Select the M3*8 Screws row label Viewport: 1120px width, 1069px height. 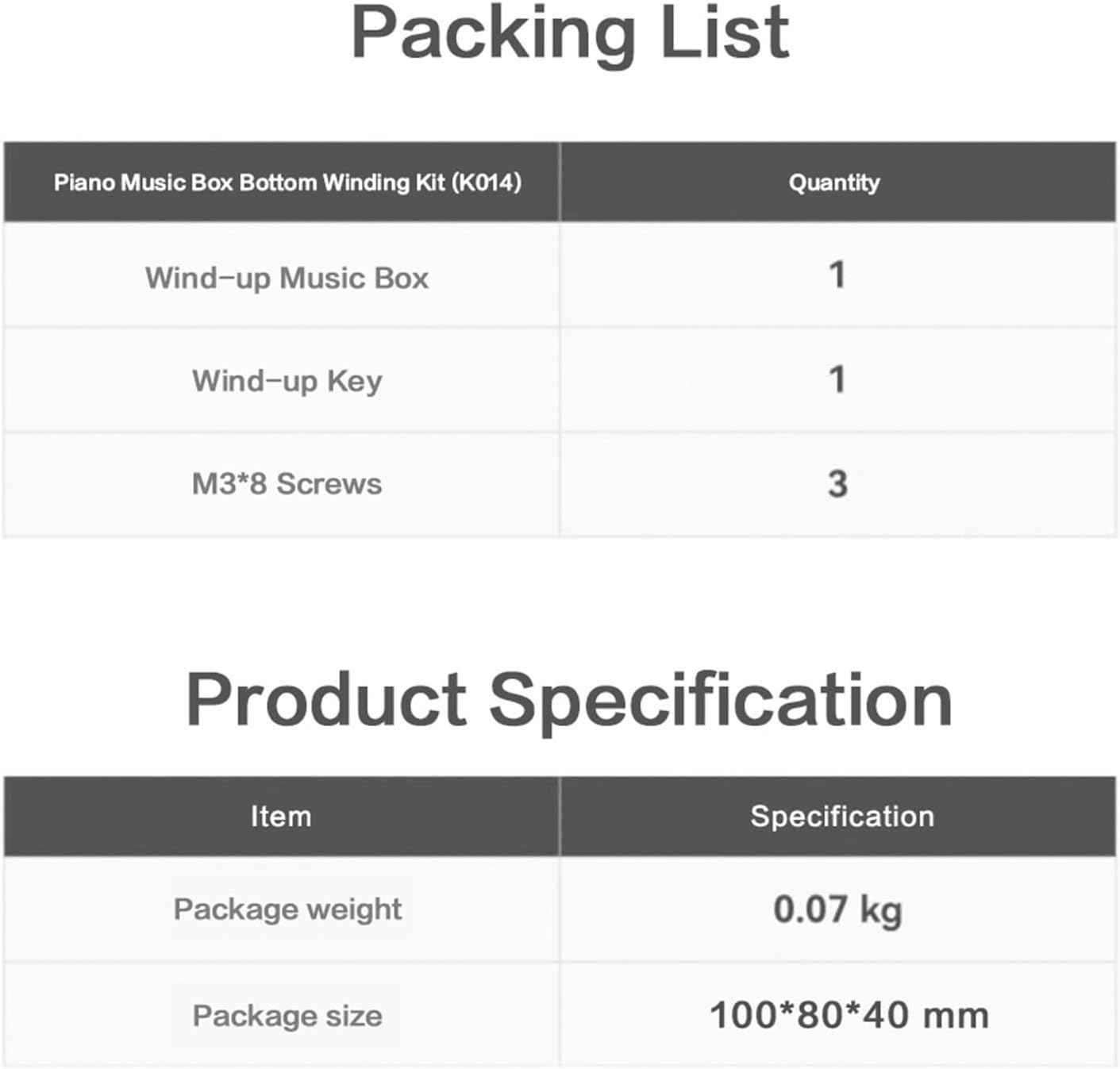pyautogui.click(x=287, y=484)
